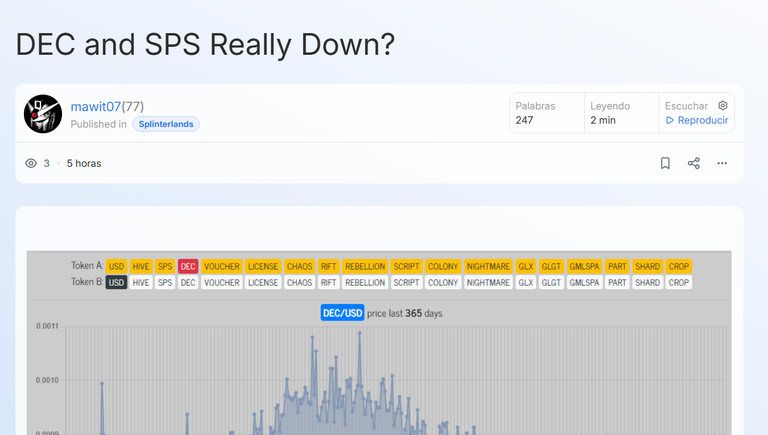
Task: Open mawit07 author avatar
Action: pyautogui.click(x=43, y=114)
